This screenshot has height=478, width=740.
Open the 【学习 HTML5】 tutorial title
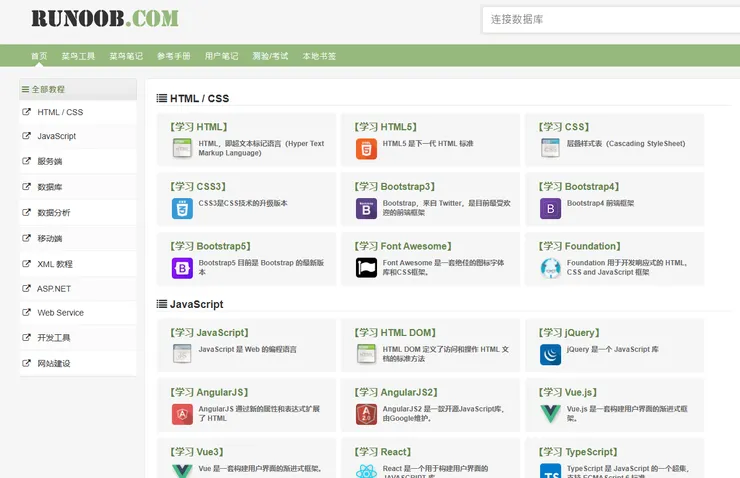click(x=385, y=127)
